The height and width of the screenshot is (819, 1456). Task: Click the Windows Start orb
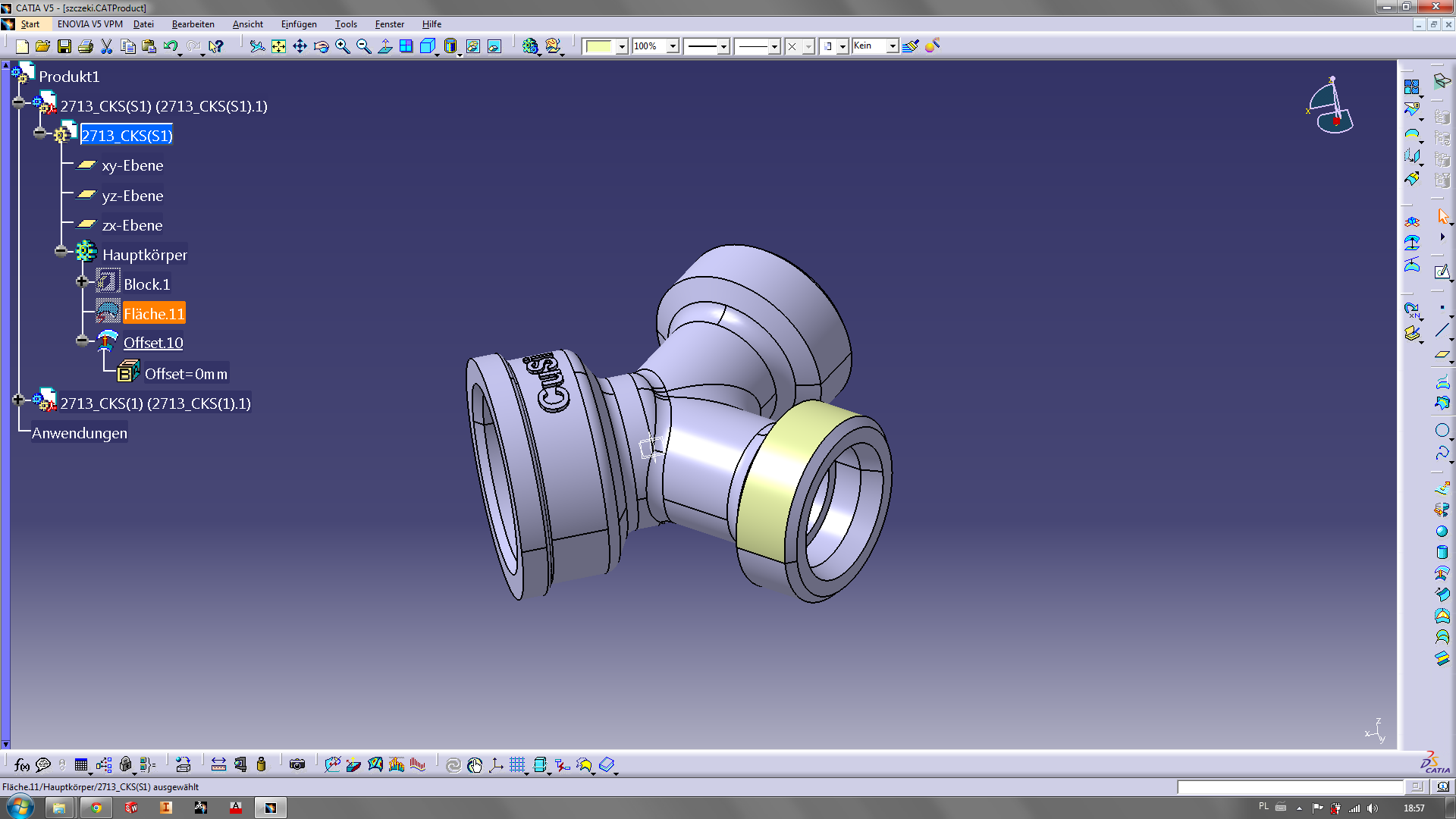tap(20, 807)
